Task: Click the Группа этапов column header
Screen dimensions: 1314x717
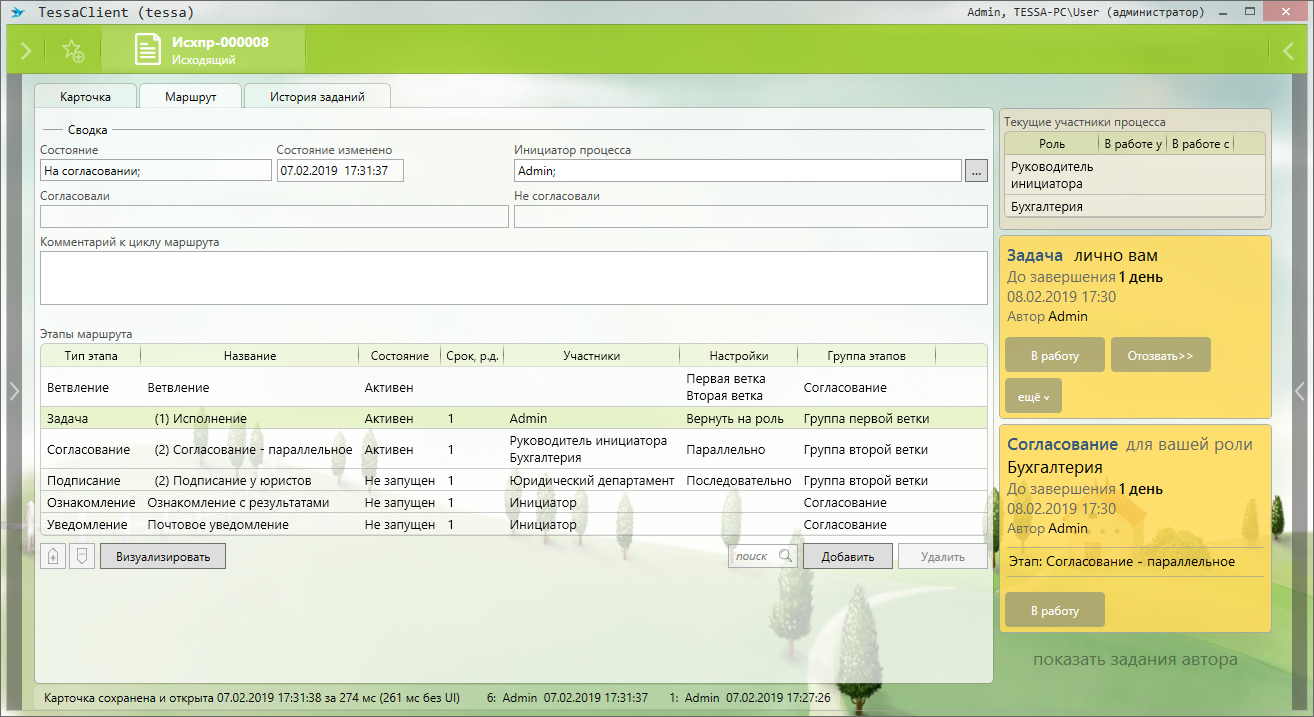Action: tap(866, 355)
